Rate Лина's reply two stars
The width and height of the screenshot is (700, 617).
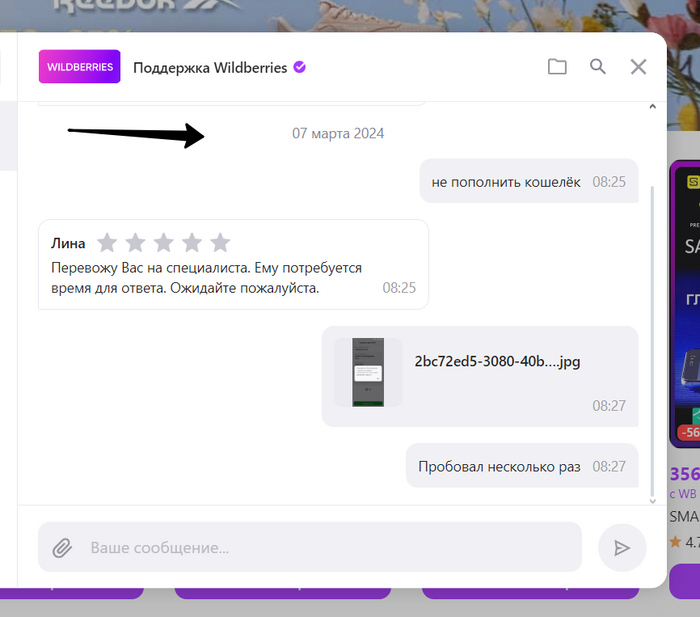135,243
